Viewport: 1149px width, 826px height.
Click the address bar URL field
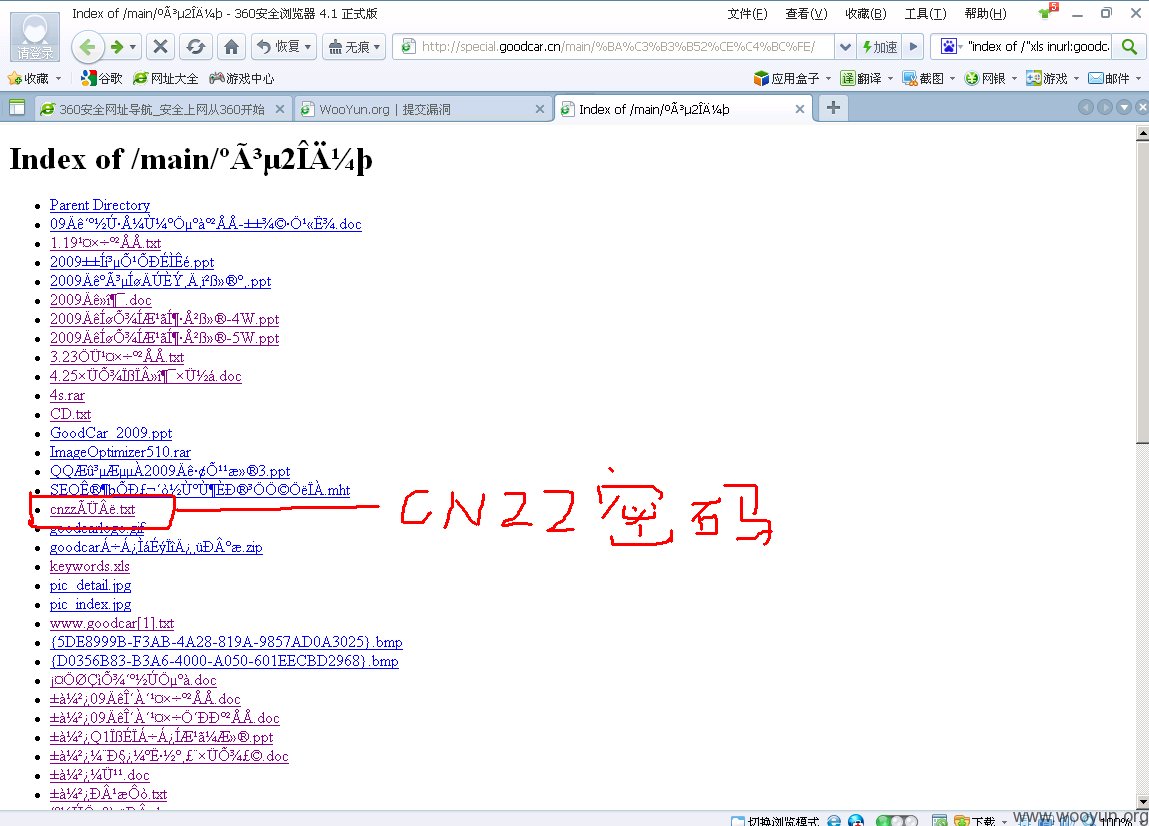tap(618, 47)
